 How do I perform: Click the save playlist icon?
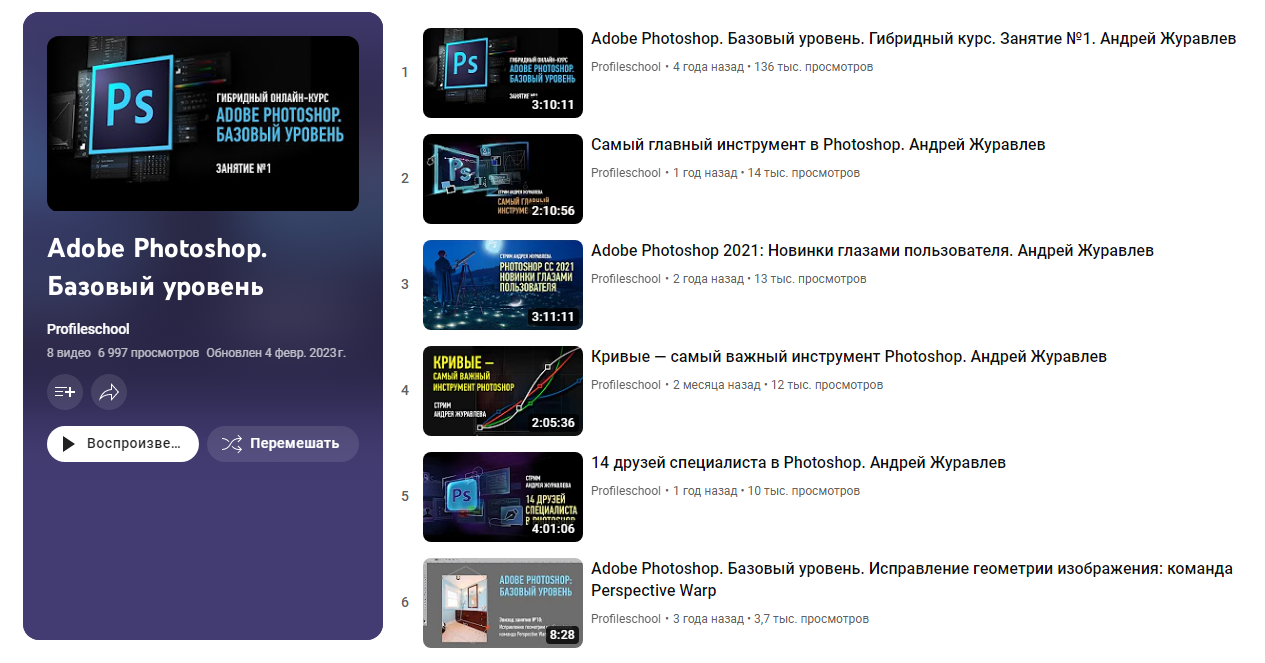pos(65,392)
